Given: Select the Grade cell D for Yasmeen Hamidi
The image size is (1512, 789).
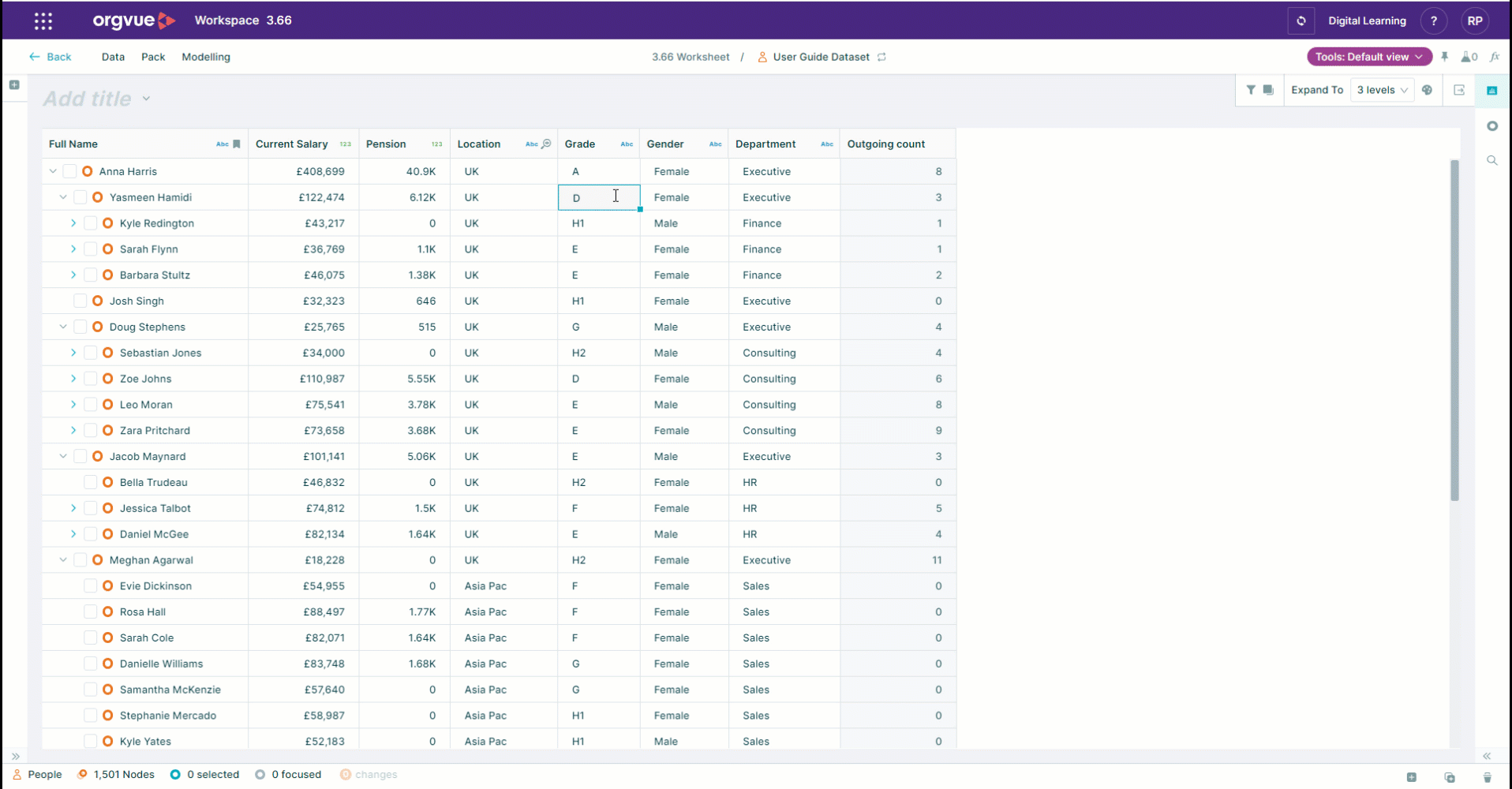Looking at the screenshot, I should click(x=599, y=197).
